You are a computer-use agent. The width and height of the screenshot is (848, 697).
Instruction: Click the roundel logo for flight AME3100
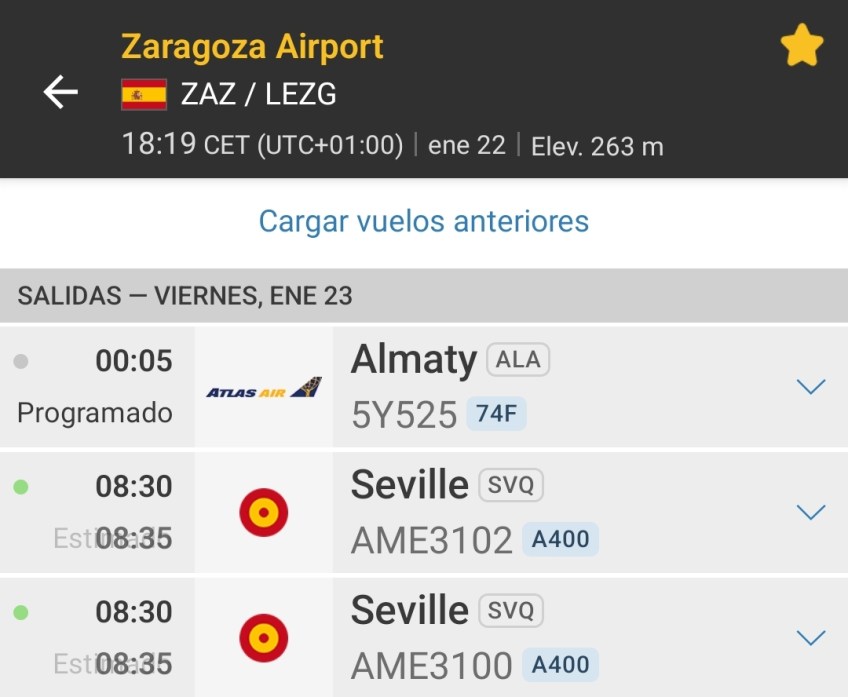click(x=264, y=638)
